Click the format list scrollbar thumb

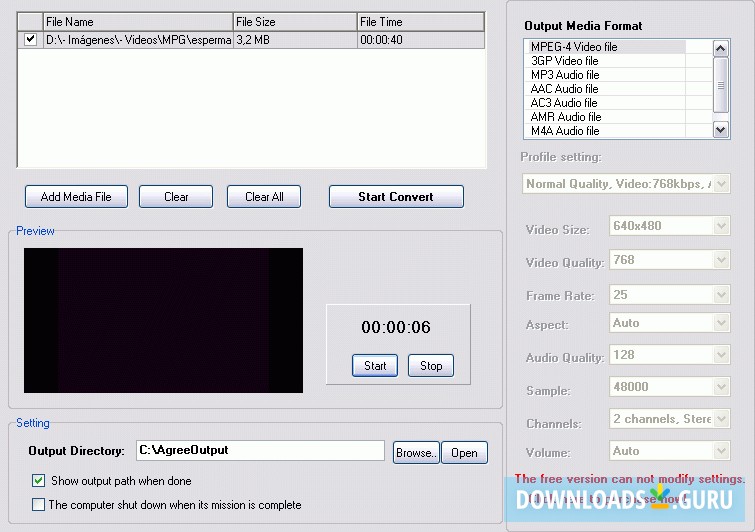click(x=721, y=85)
